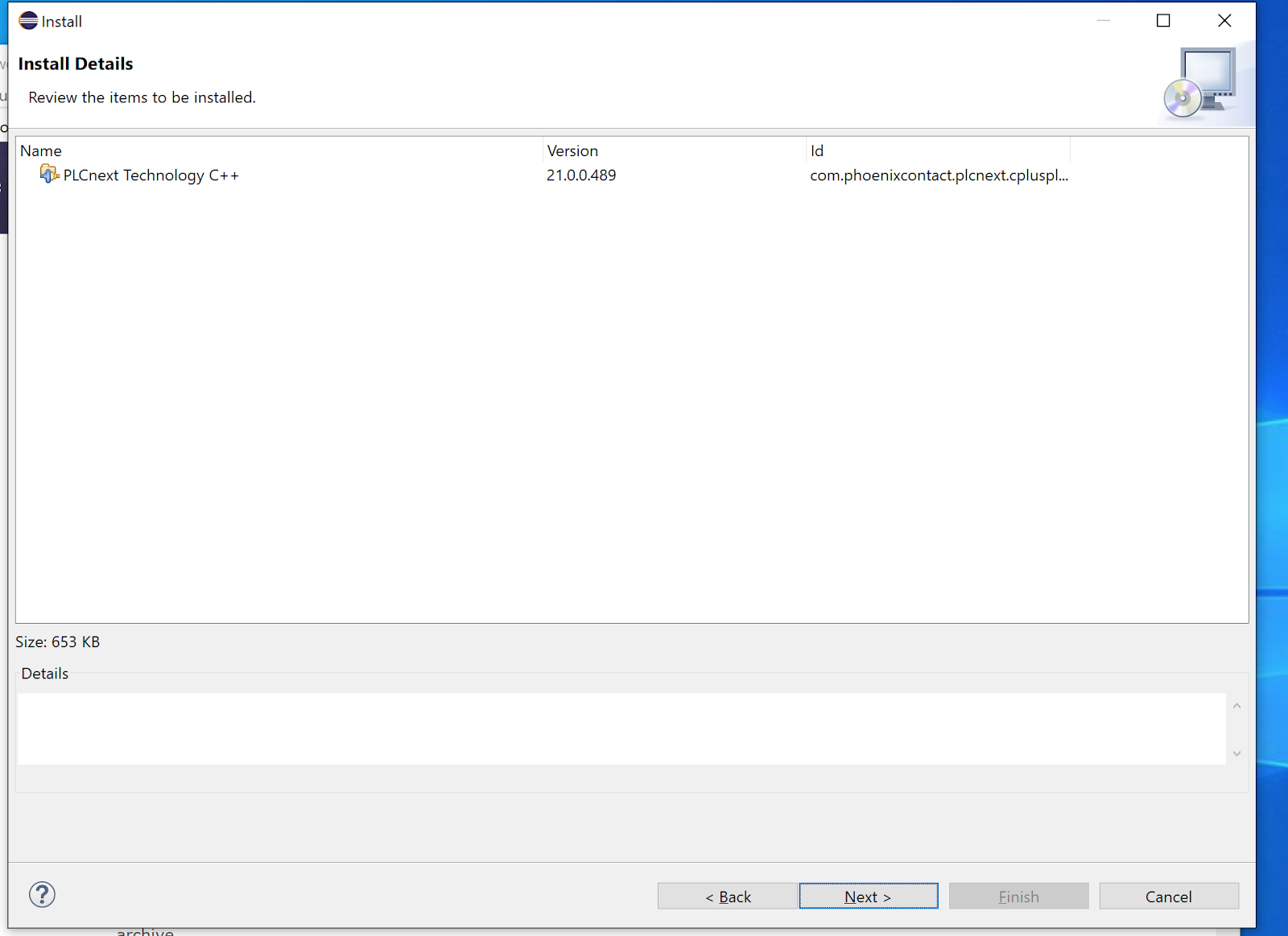Cancel the installation dialog
This screenshot has width=1288, height=936.
point(1169,897)
